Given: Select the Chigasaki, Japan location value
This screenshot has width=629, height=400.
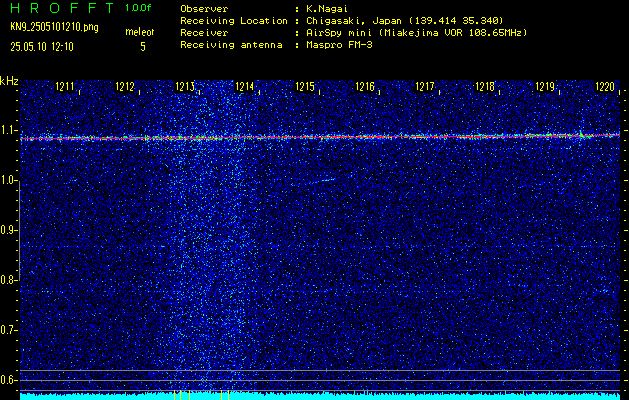Looking at the screenshot, I should click(x=405, y=21).
